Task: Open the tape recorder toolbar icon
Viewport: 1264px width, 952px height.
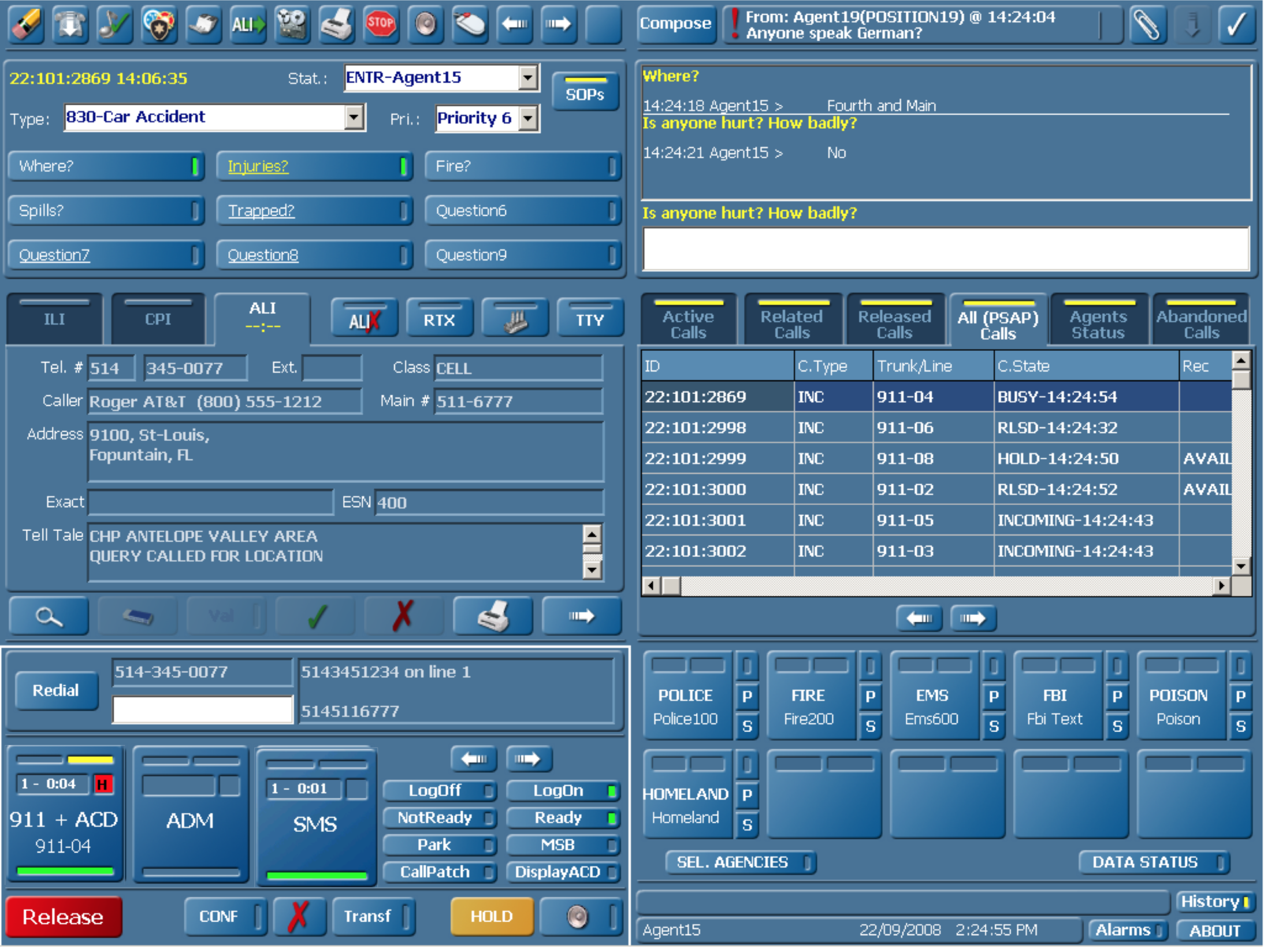Action: 292,24
